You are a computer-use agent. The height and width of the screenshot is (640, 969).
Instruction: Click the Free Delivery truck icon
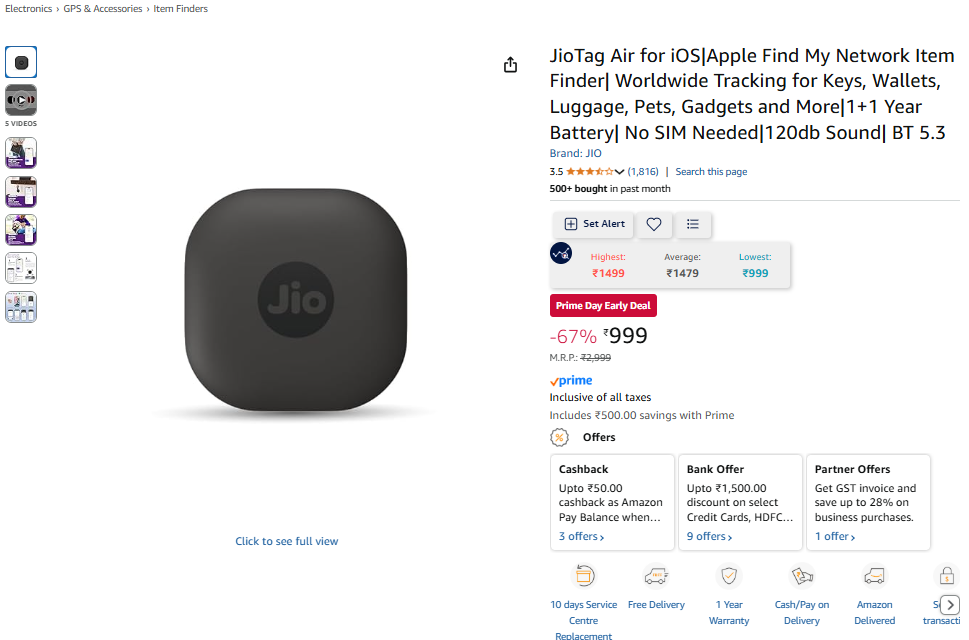pos(656,576)
